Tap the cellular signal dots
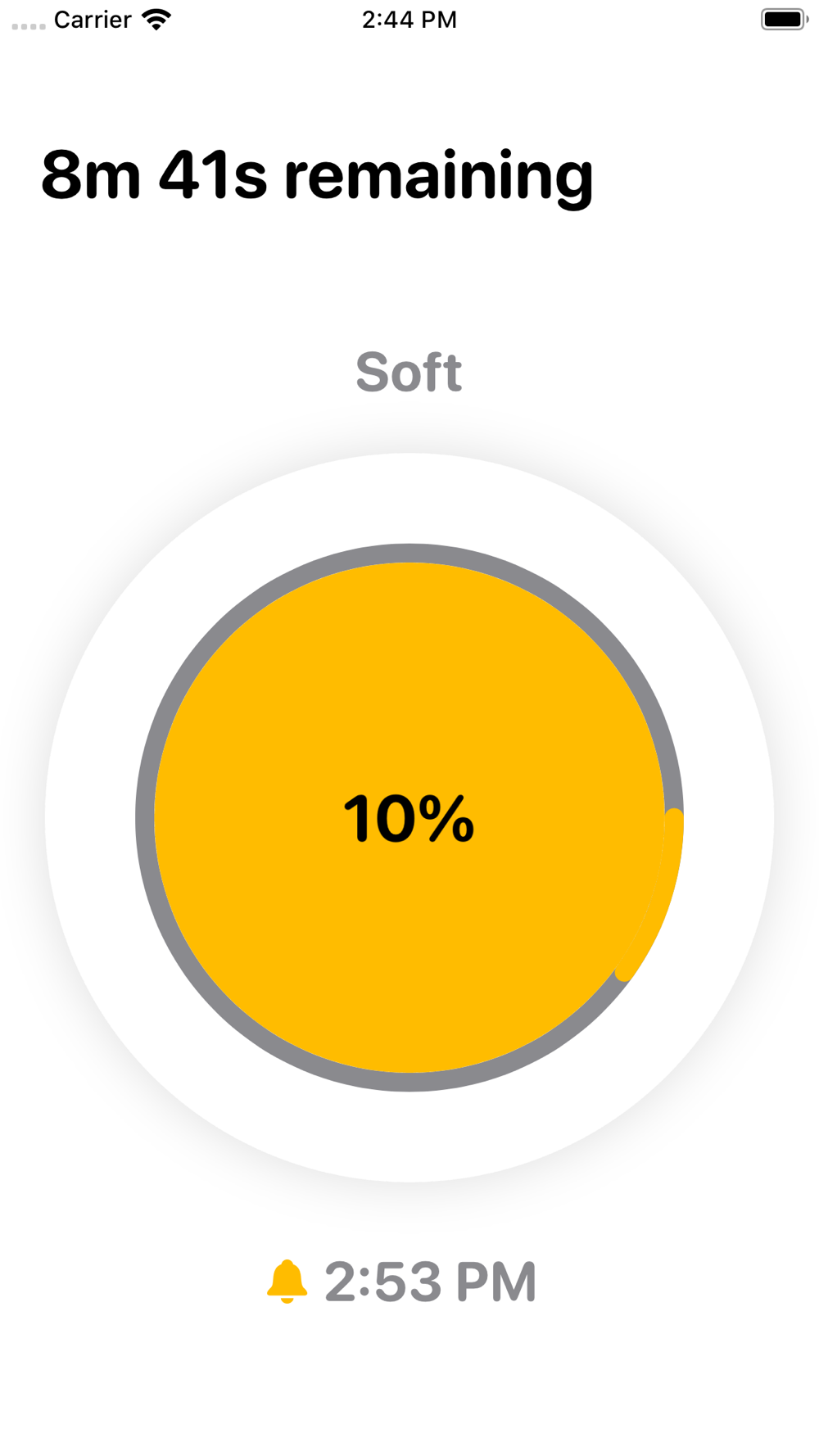Screen dimensions: 819x1456 (x=29, y=26)
